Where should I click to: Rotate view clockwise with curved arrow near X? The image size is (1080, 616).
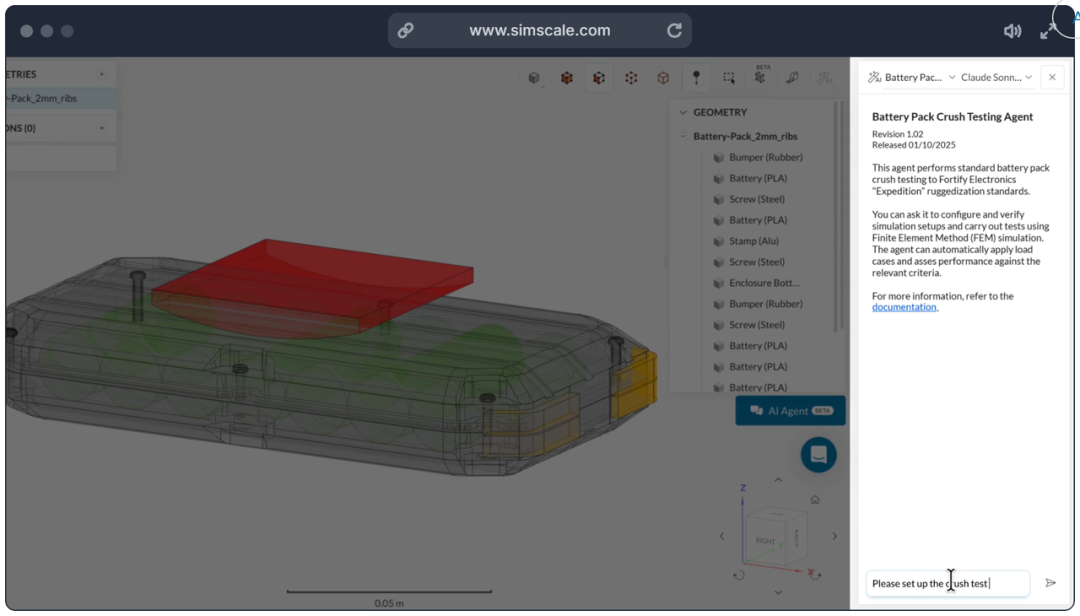[816, 575]
